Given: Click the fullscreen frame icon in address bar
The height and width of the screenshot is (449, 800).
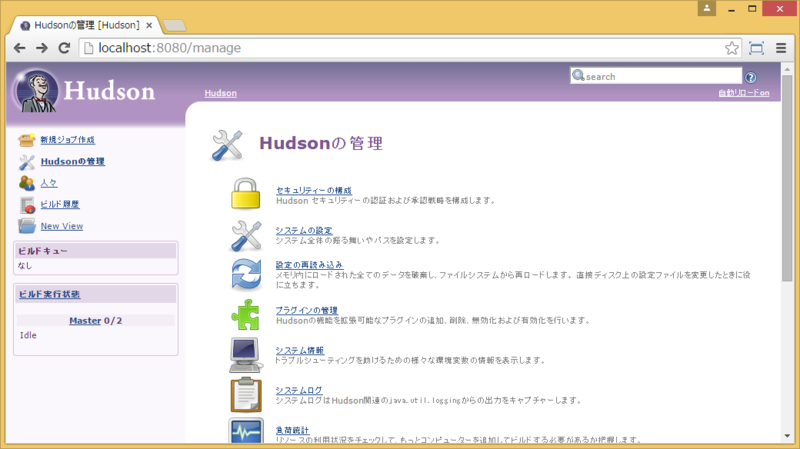Looking at the screenshot, I should pos(756,48).
